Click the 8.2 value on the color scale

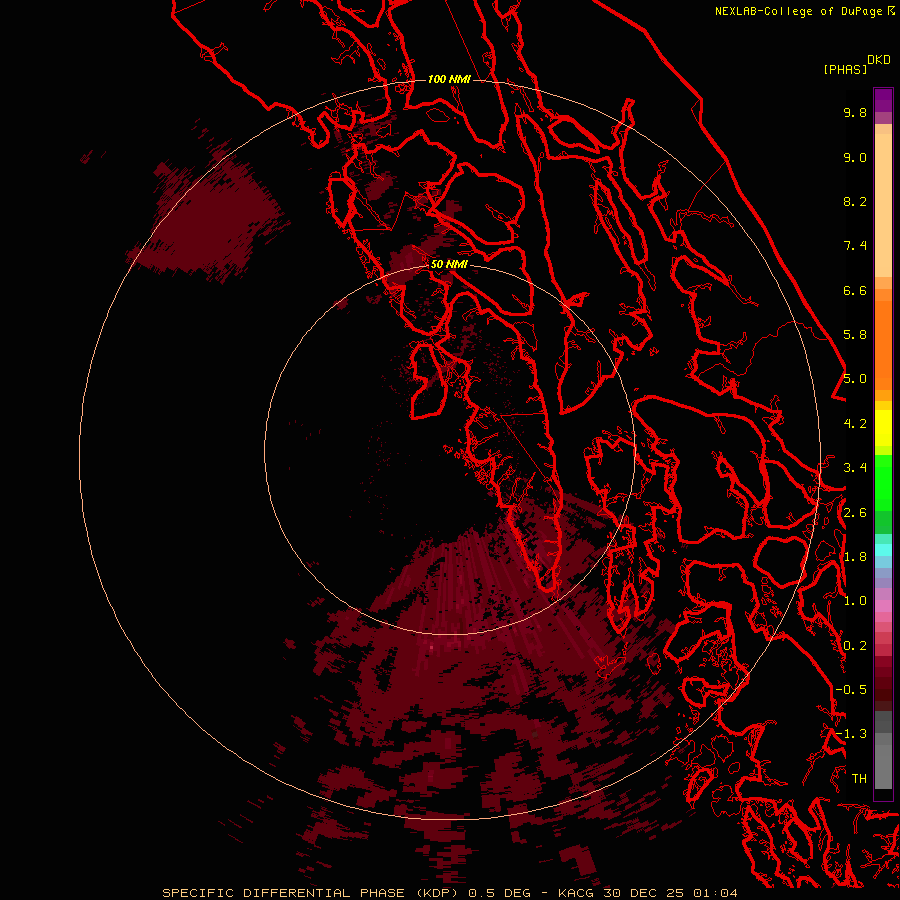pyautogui.click(x=855, y=201)
